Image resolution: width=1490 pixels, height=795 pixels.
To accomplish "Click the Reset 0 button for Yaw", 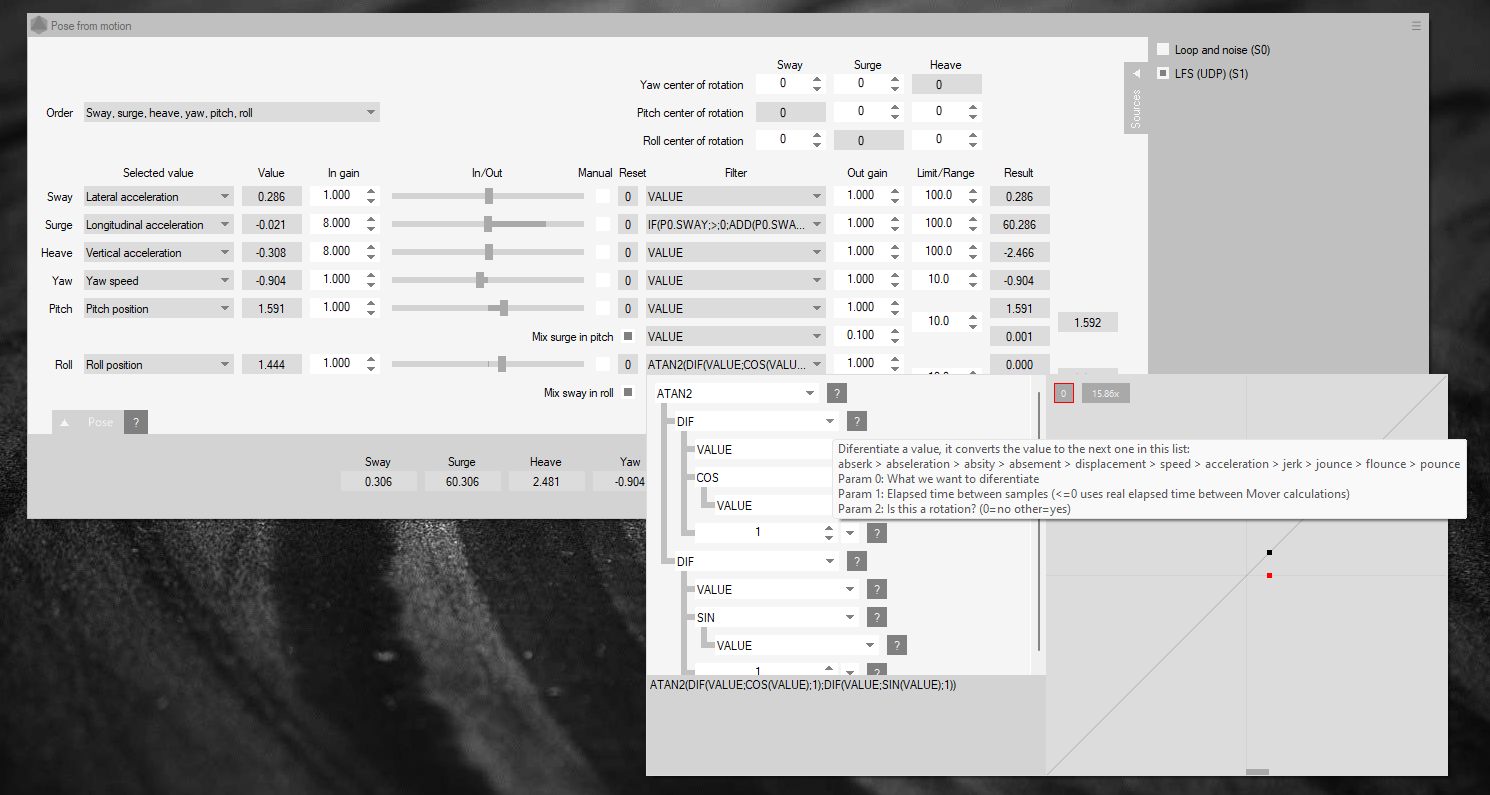I will [x=628, y=281].
